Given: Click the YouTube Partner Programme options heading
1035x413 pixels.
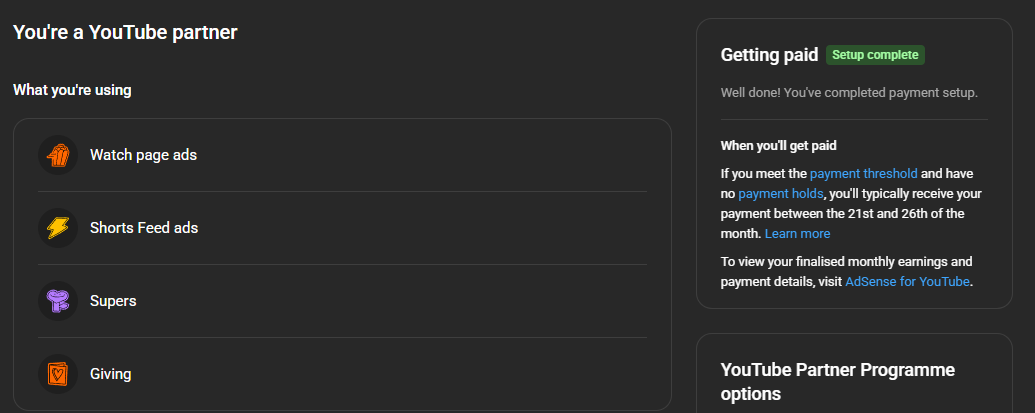Looking at the screenshot, I should tap(837, 381).
